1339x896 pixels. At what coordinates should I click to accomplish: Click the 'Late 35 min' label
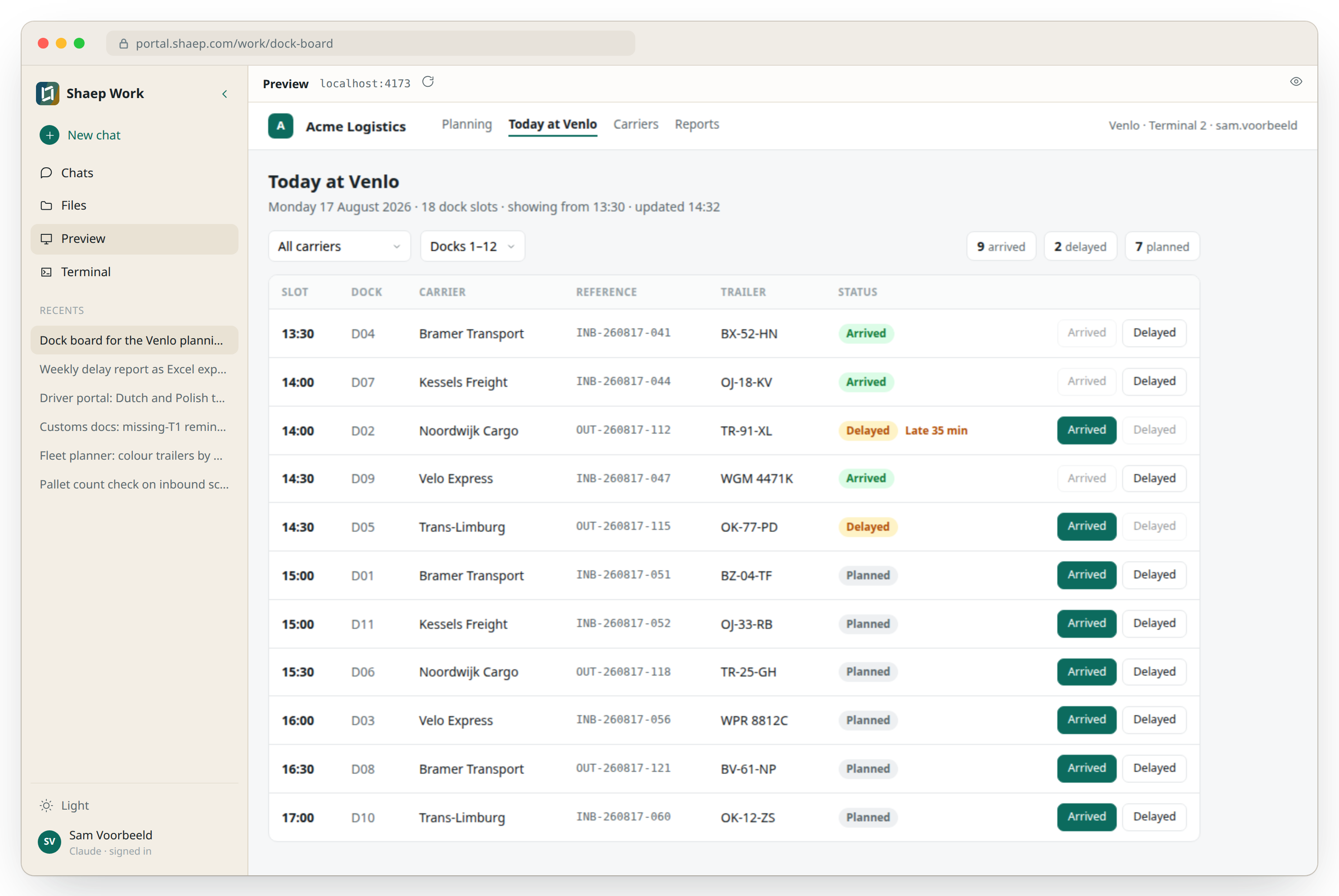pos(936,430)
